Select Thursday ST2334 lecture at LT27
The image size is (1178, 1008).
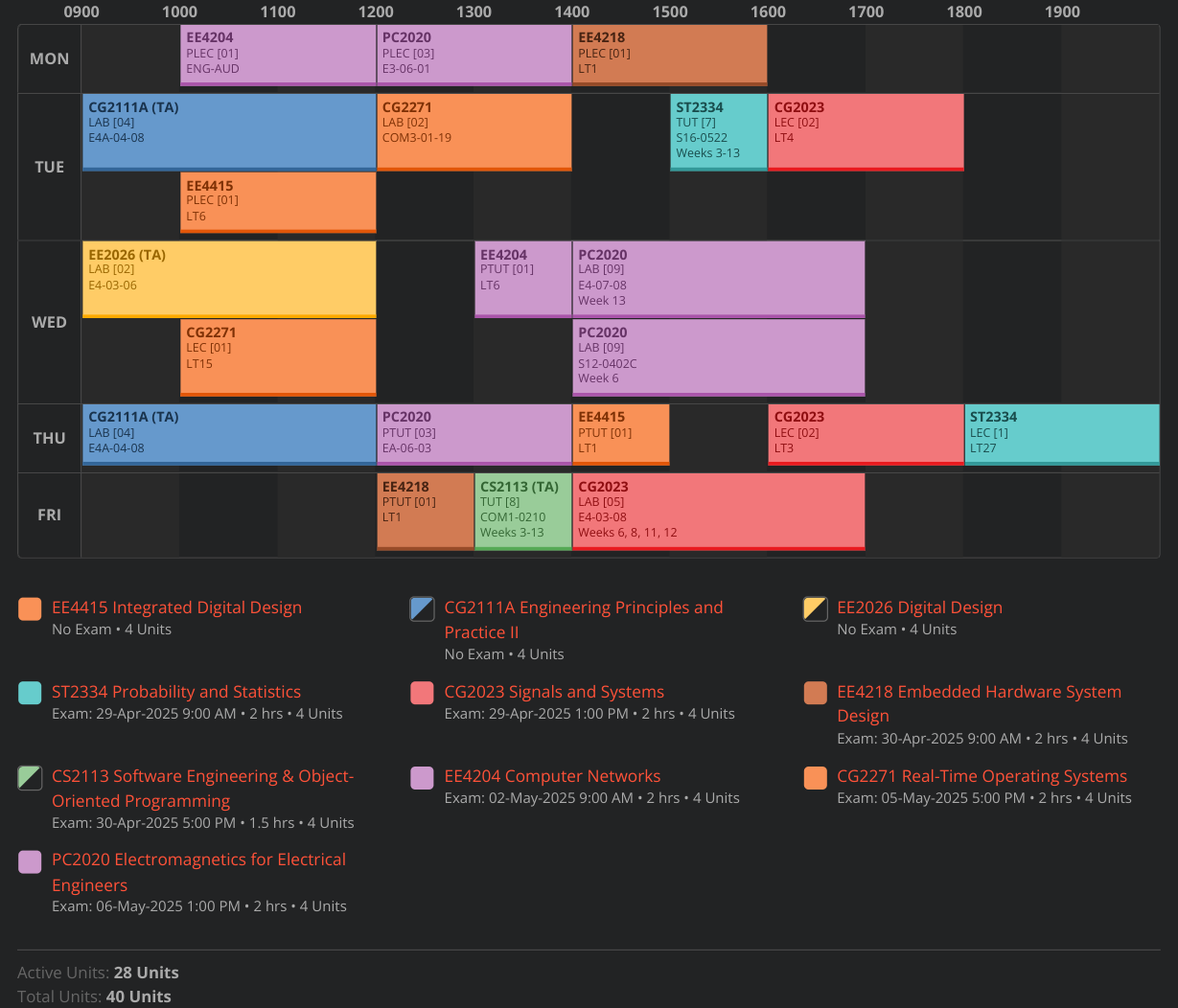point(1061,434)
